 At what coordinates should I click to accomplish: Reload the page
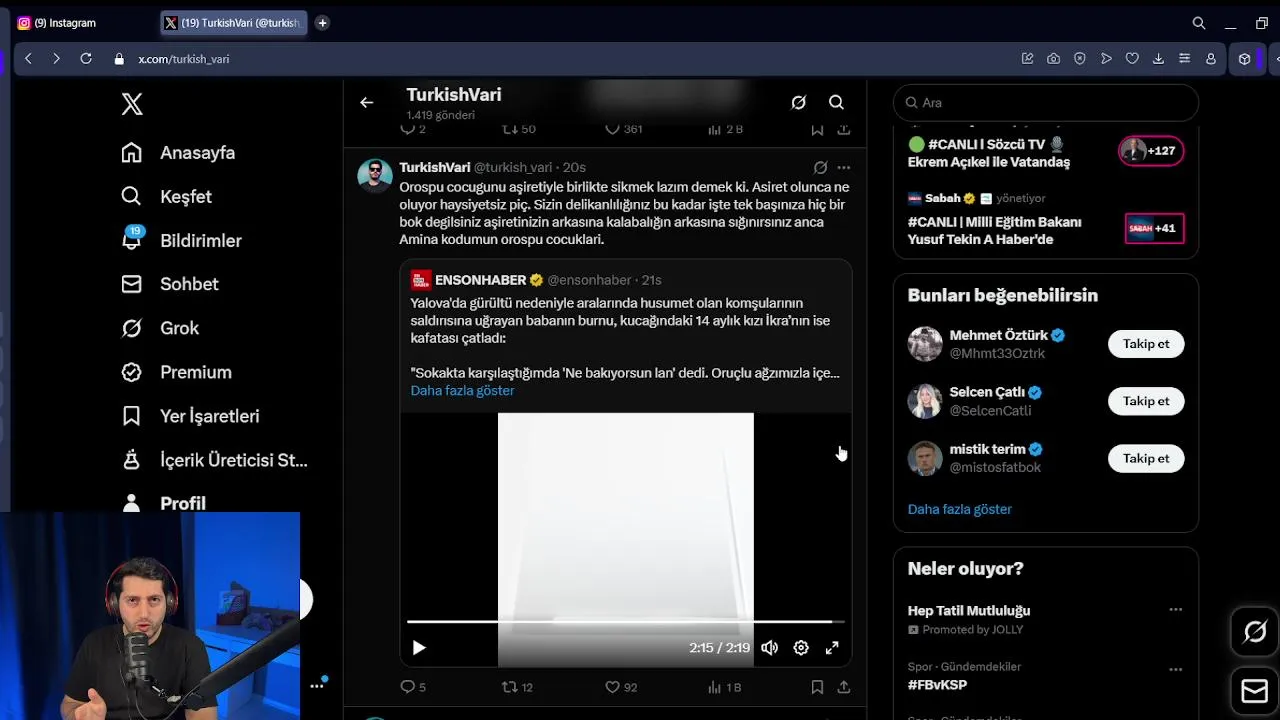pyautogui.click(x=86, y=59)
